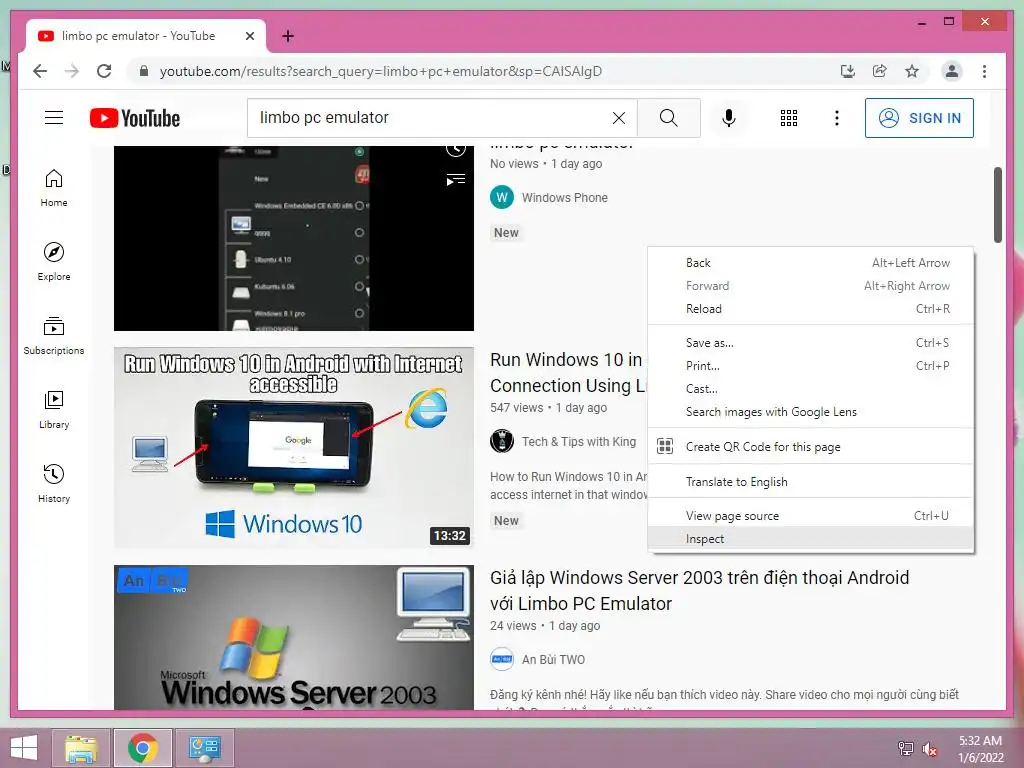Share this page icon in address bar

880,71
